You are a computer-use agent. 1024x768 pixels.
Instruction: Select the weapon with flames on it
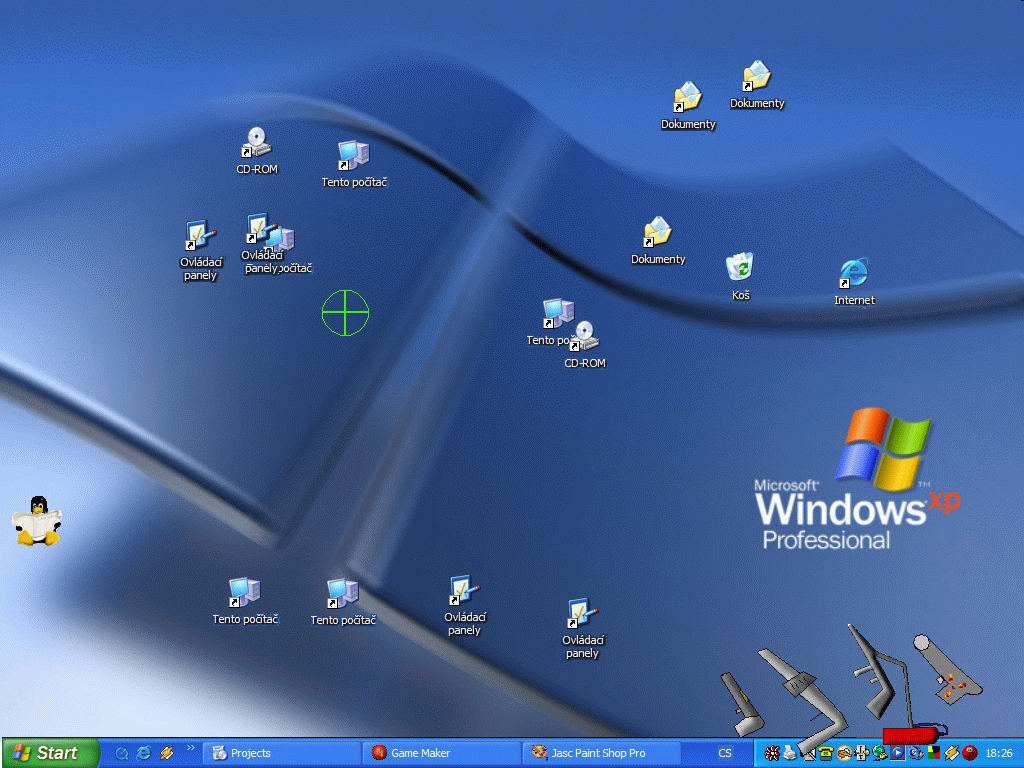947,669
